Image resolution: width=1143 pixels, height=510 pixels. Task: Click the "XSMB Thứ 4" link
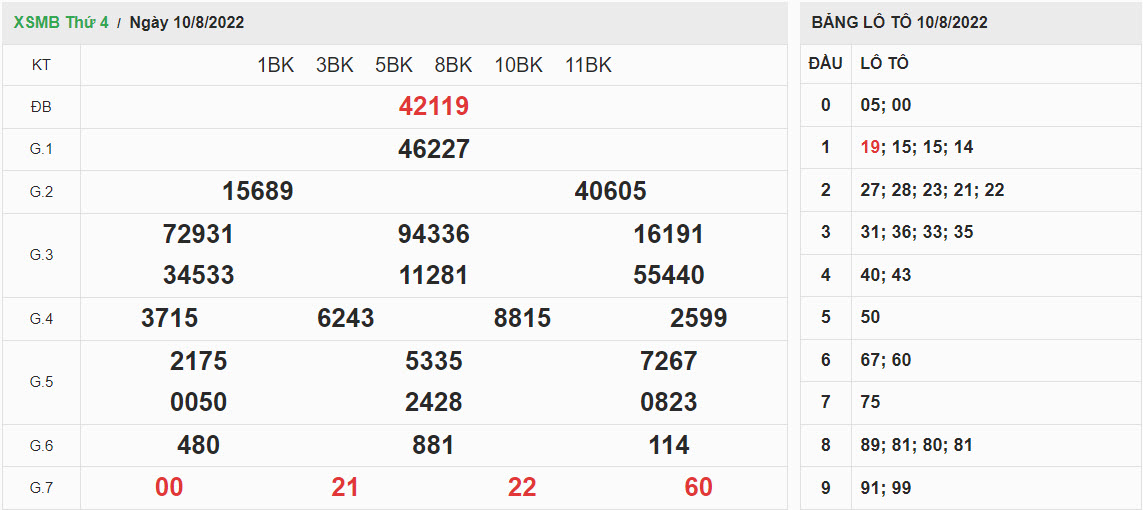[61, 22]
